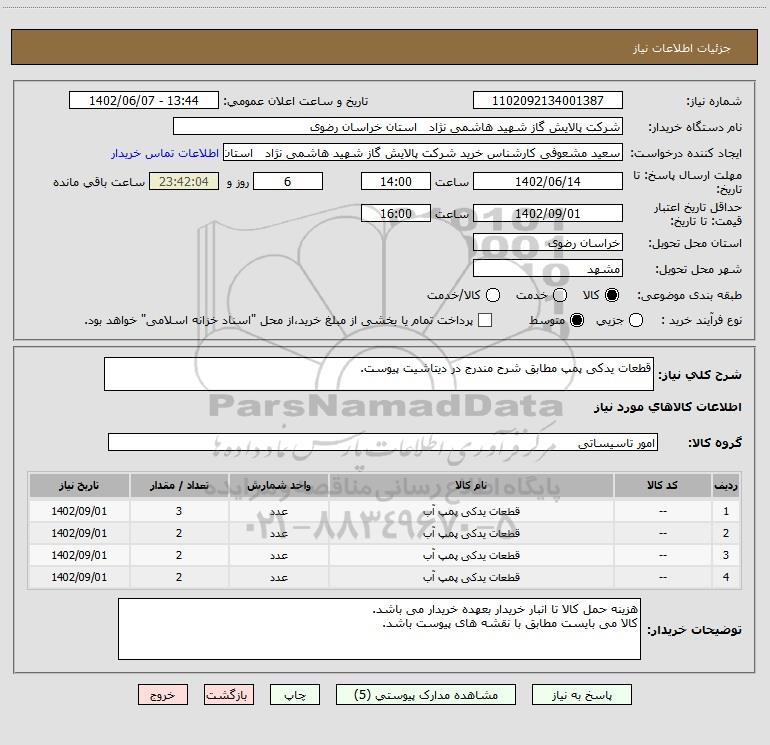Click the پاسخ به نیاز button
The height and width of the screenshot is (745, 770).
[x=581, y=695]
